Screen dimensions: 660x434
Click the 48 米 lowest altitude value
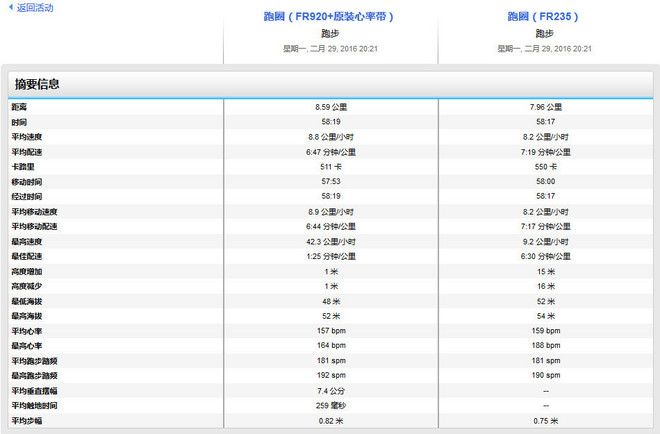click(331, 301)
